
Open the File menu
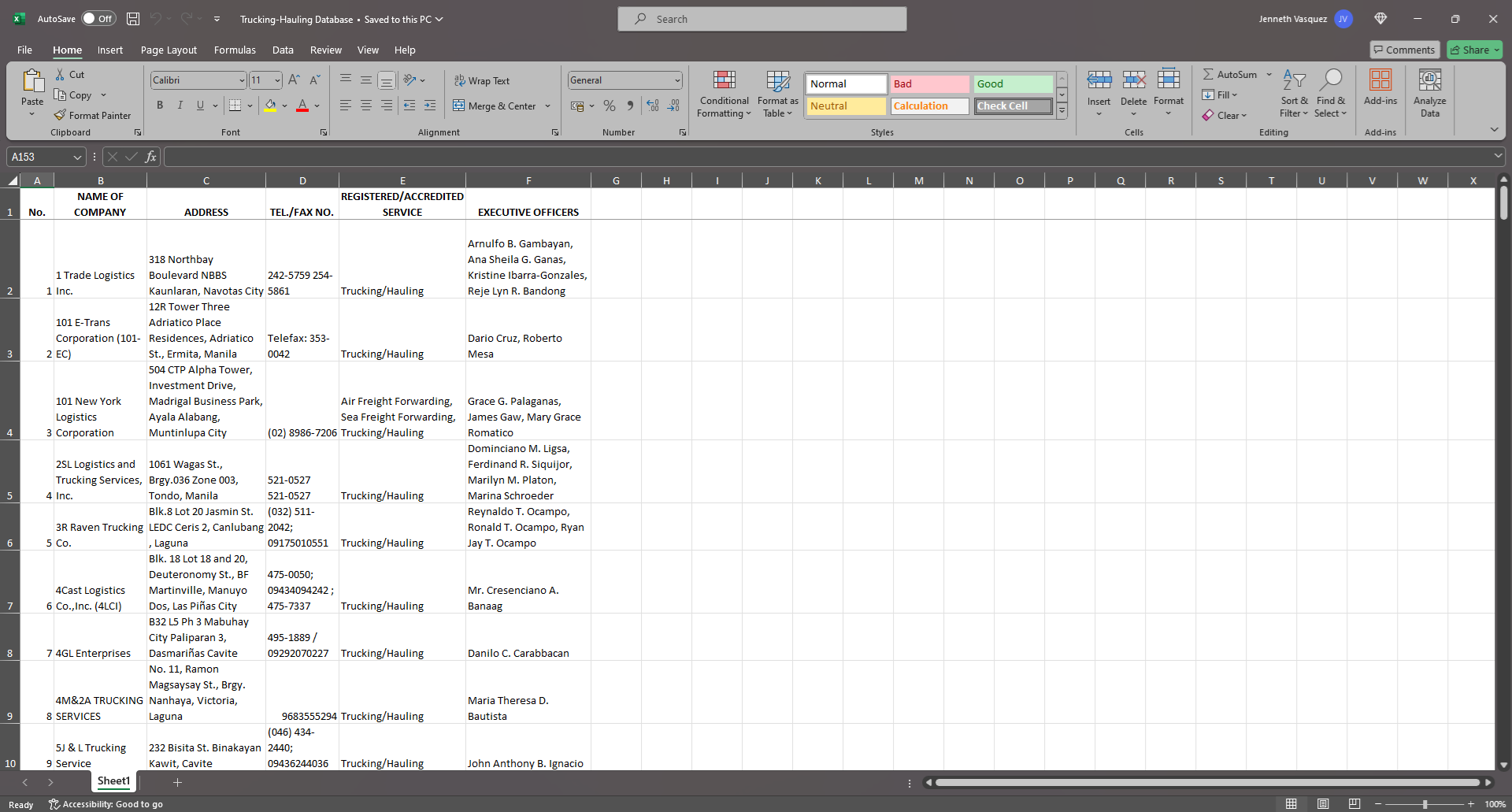pyautogui.click(x=24, y=50)
